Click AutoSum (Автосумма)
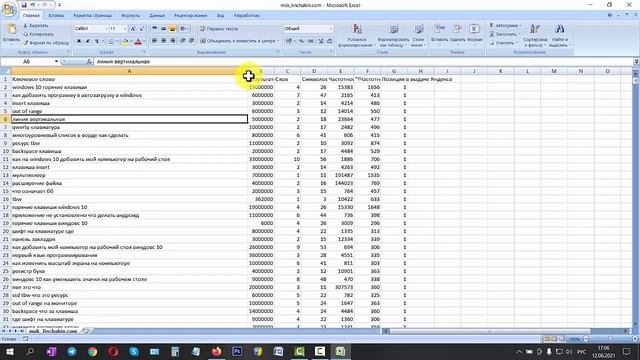The width and height of the screenshot is (640, 360). click(x=504, y=25)
